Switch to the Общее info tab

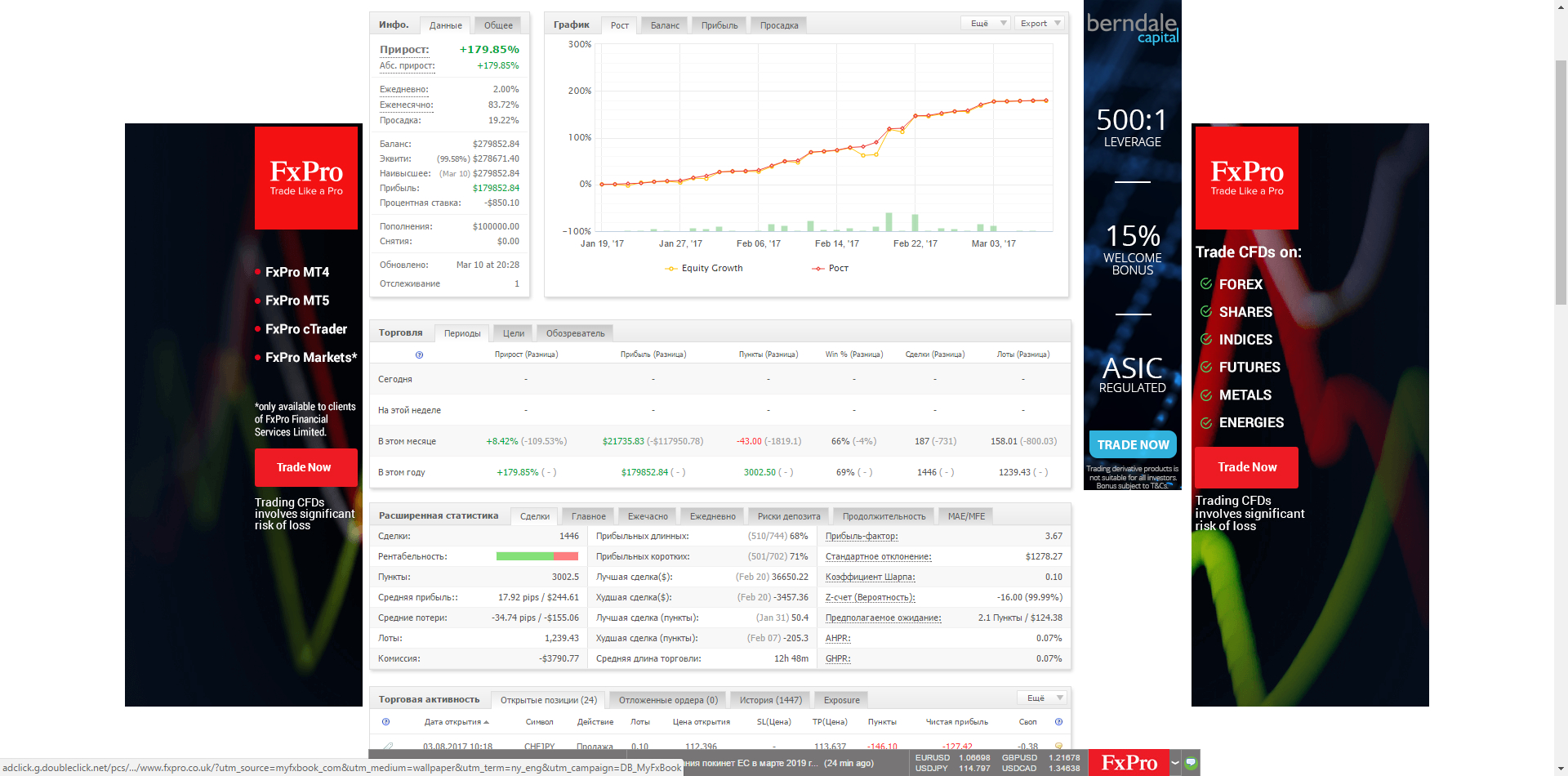coord(498,25)
